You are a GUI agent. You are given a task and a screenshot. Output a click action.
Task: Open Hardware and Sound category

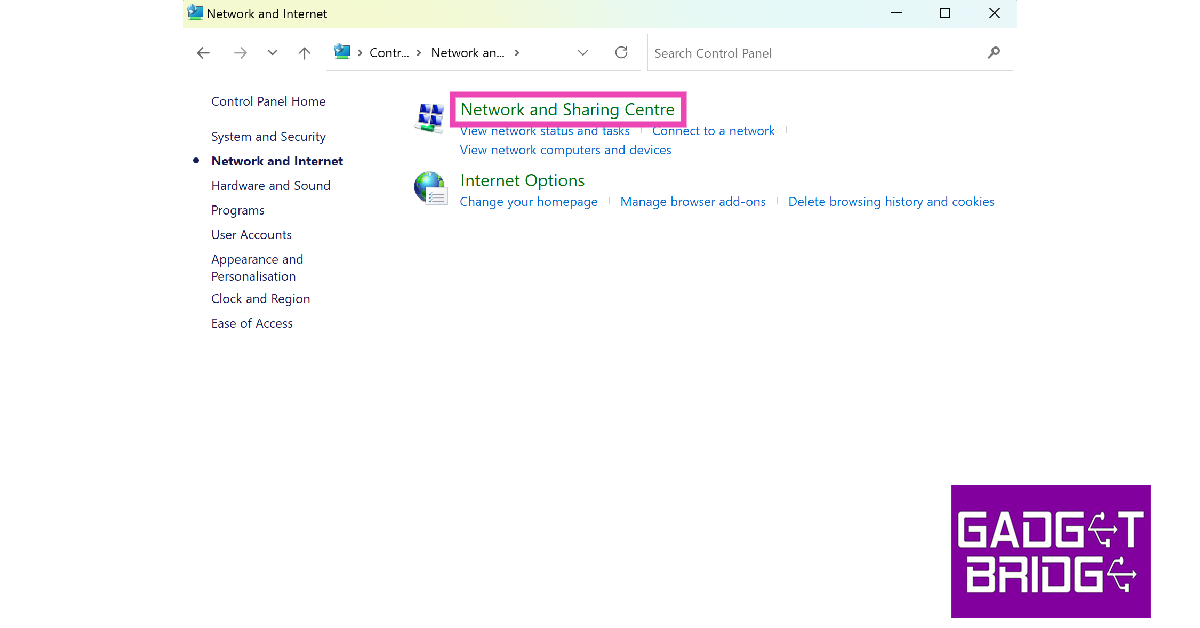click(x=270, y=186)
